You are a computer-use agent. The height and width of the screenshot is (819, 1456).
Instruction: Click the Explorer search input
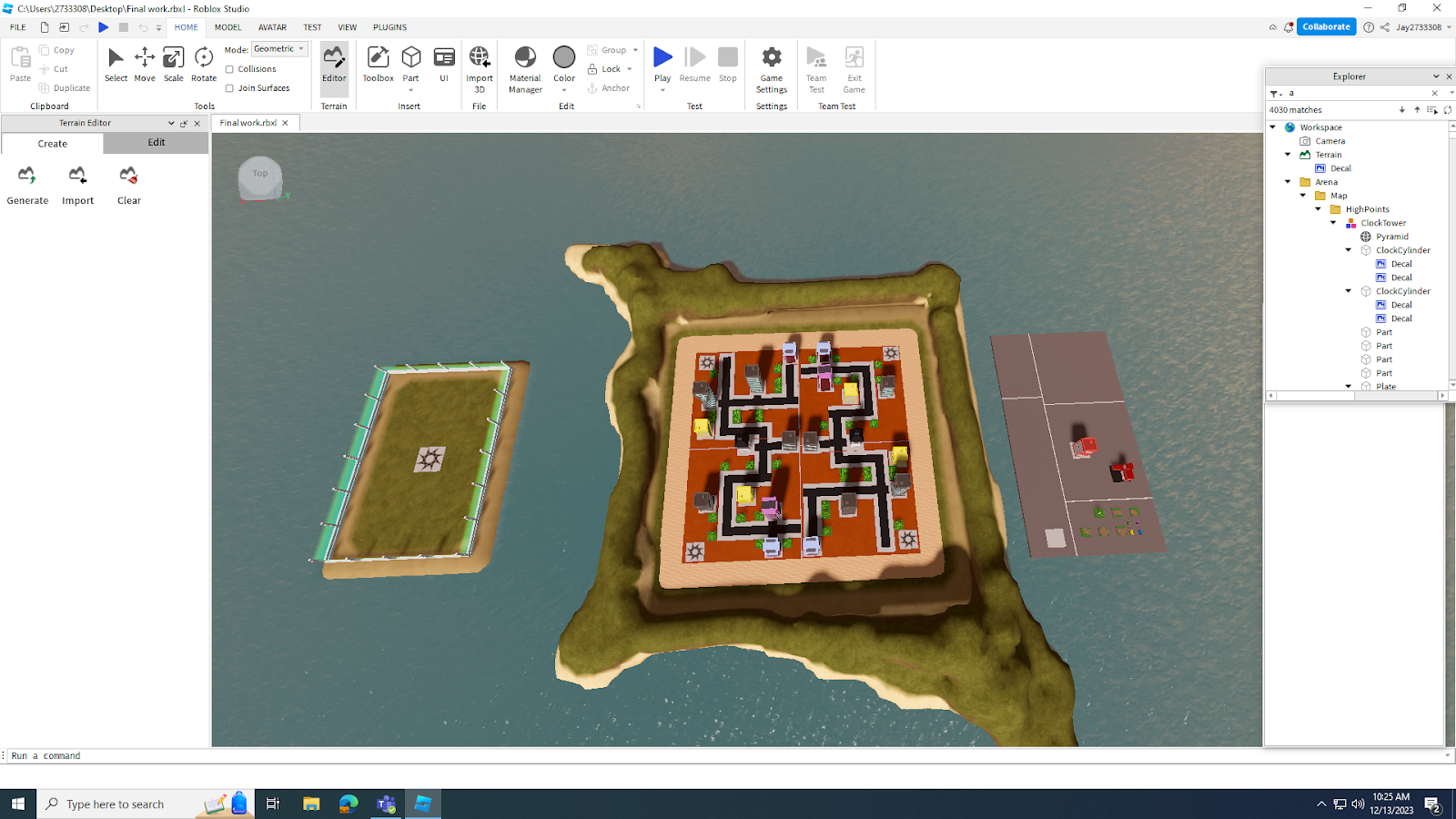(1358, 93)
